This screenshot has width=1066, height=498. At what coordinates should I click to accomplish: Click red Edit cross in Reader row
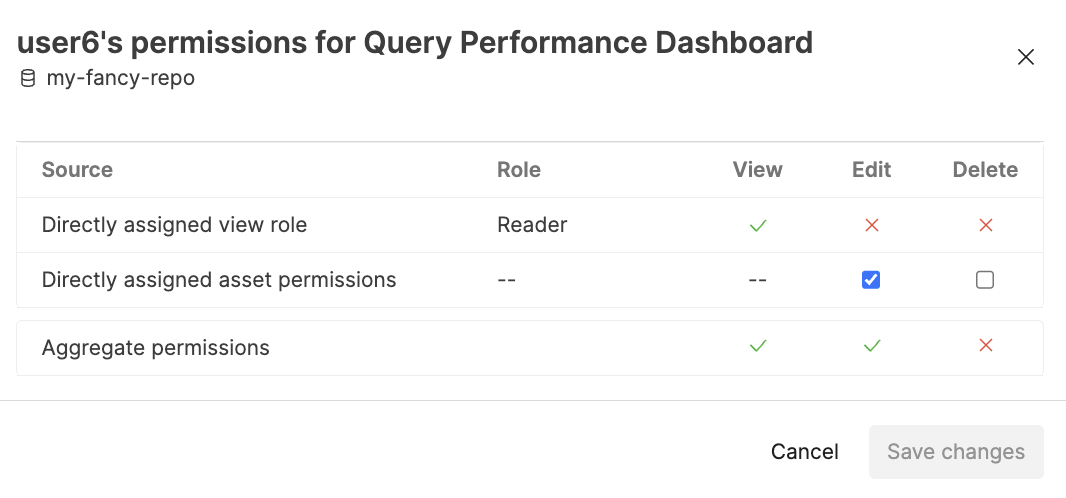pos(871,225)
